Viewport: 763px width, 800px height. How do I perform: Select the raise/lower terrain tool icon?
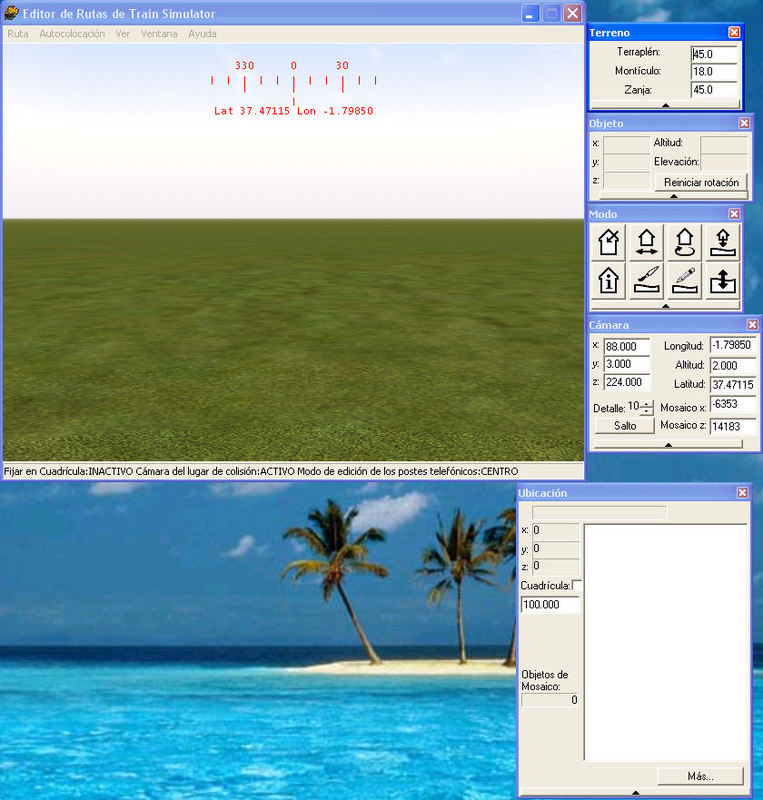click(721, 280)
